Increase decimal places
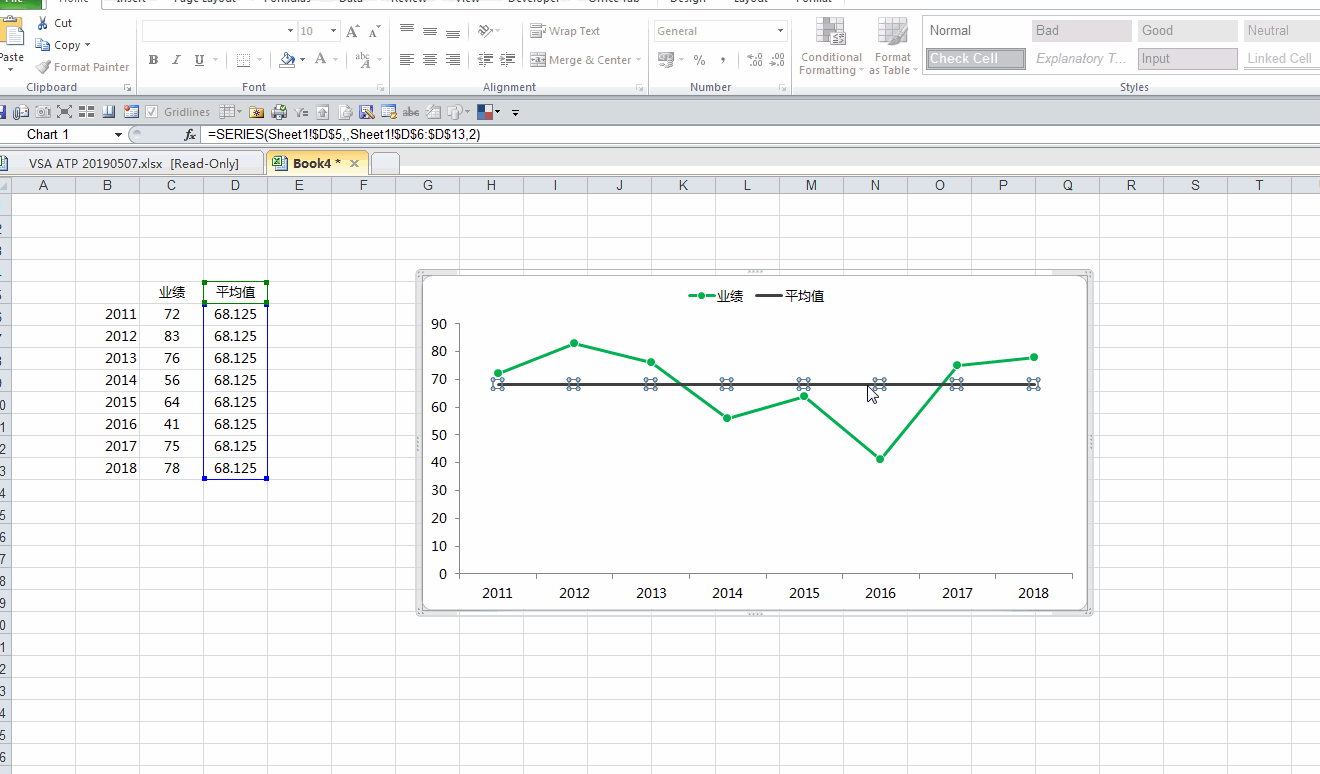Image resolution: width=1320 pixels, height=774 pixels. [x=755, y=60]
